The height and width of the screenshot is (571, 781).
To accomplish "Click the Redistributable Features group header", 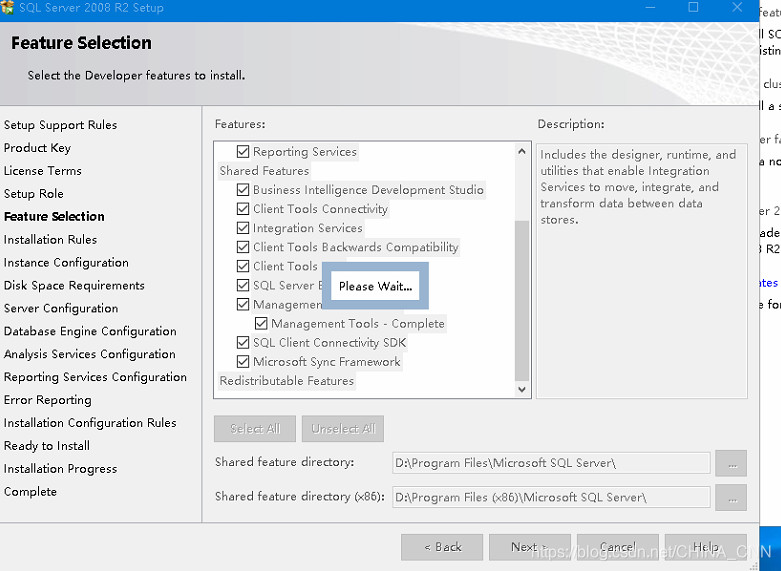I will coord(286,381).
